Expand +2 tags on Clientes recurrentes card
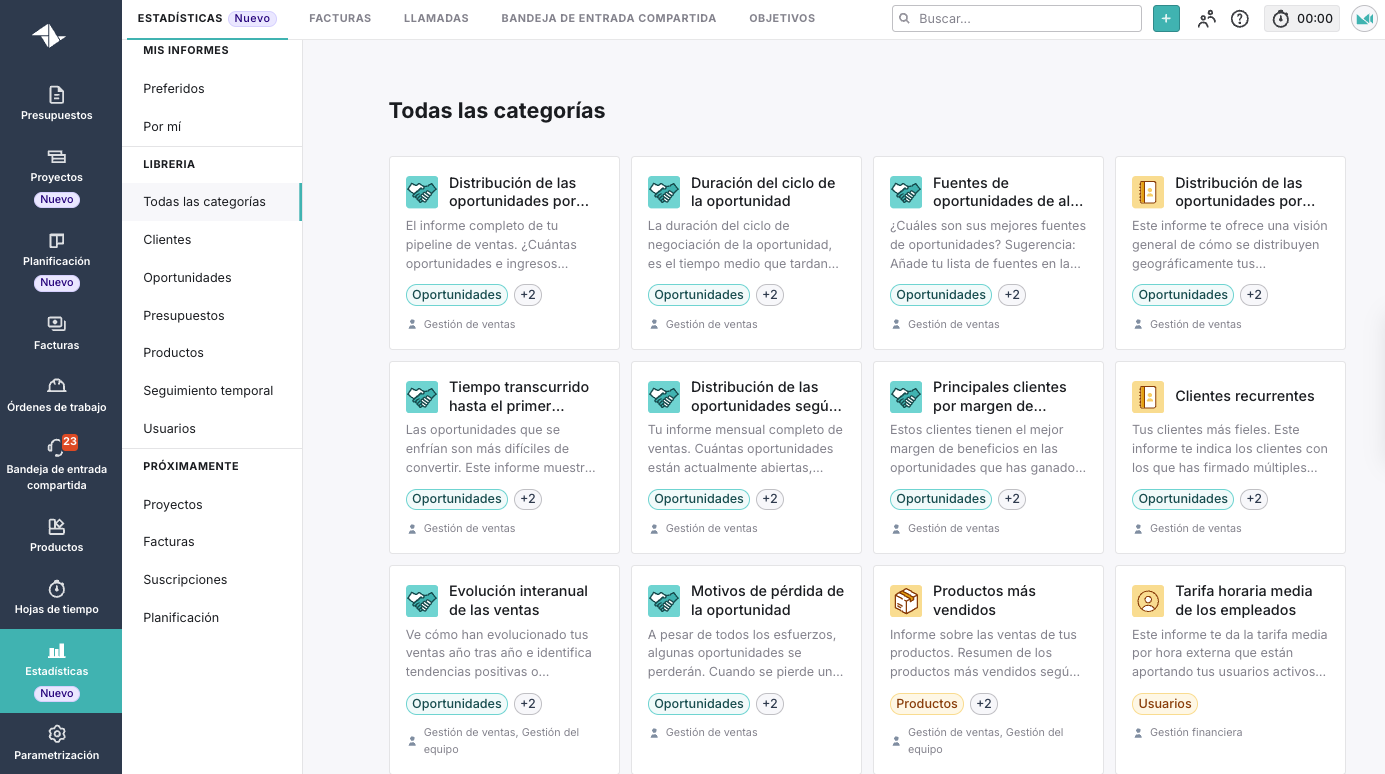 tap(1254, 499)
